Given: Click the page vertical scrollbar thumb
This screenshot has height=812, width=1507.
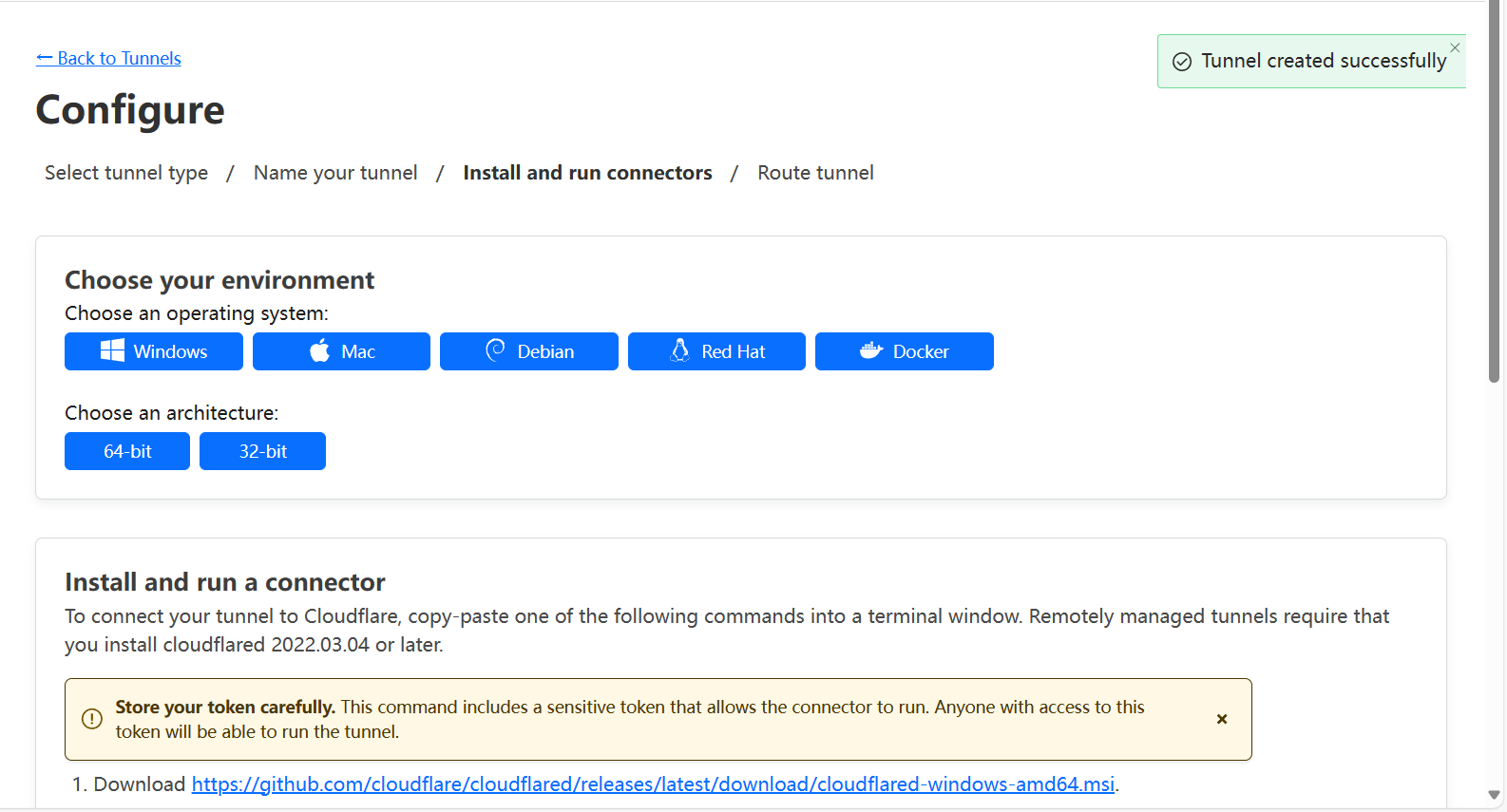Looking at the screenshot, I should (1494, 190).
